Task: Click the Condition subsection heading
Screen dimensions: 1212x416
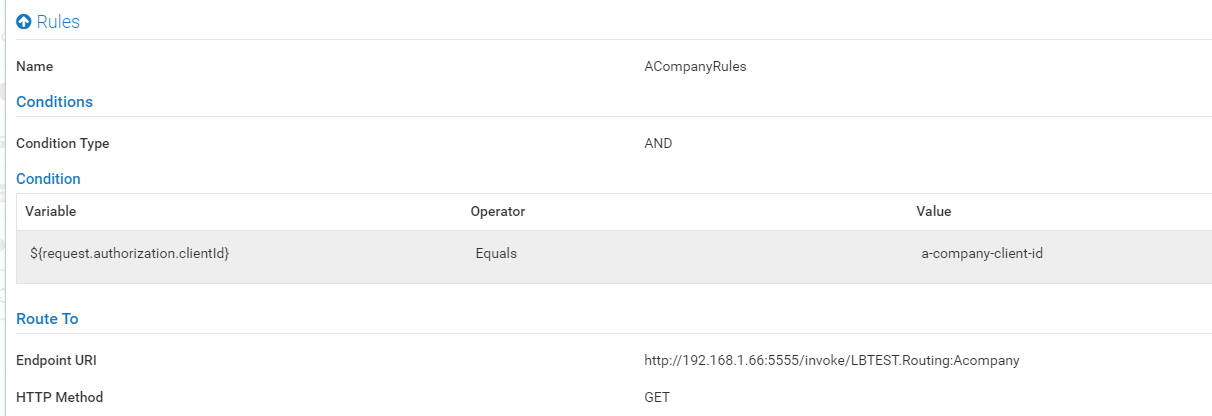Action: tap(48, 179)
